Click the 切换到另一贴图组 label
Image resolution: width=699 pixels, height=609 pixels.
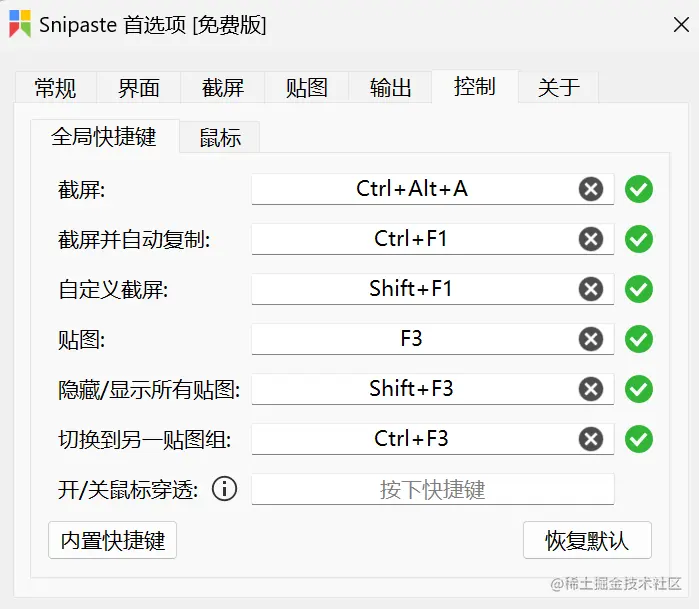[x=145, y=440]
